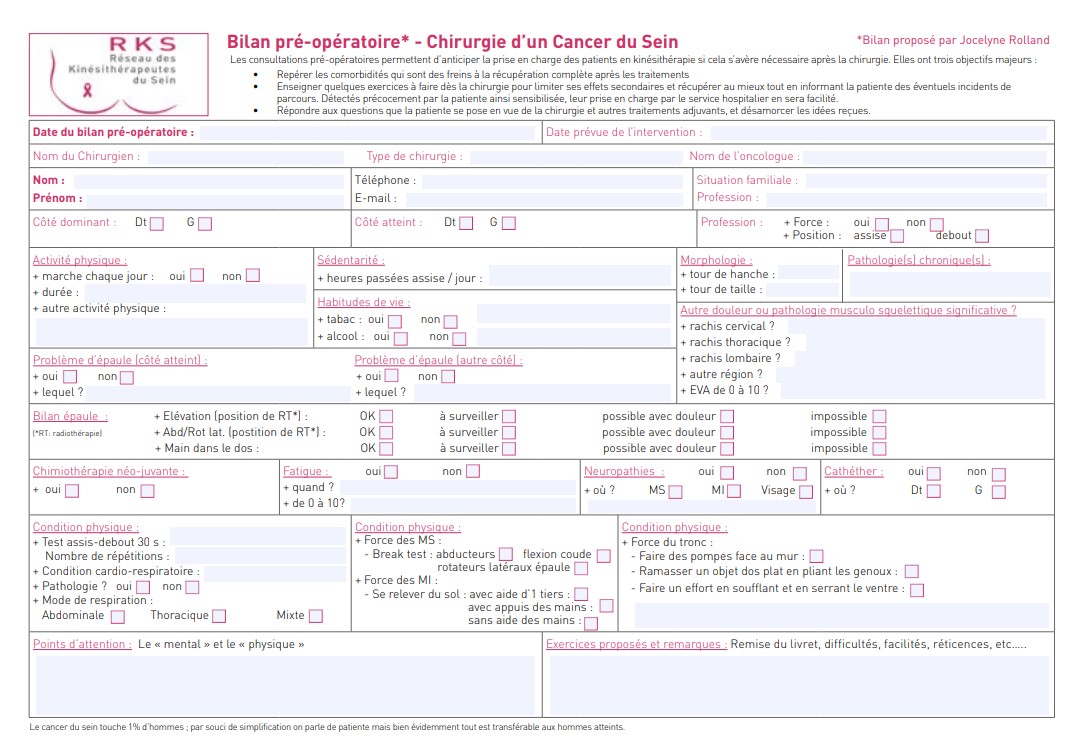The width and height of the screenshot is (1073, 747).
Task: Click the RKS Réseau des Kinésithérapeutes logo
Action: (x=119, y=74)
